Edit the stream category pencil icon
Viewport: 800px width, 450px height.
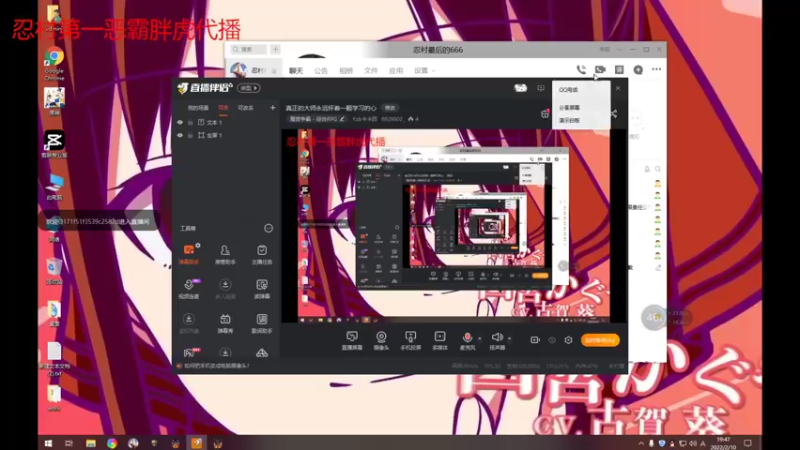click(x=342, y=119)
